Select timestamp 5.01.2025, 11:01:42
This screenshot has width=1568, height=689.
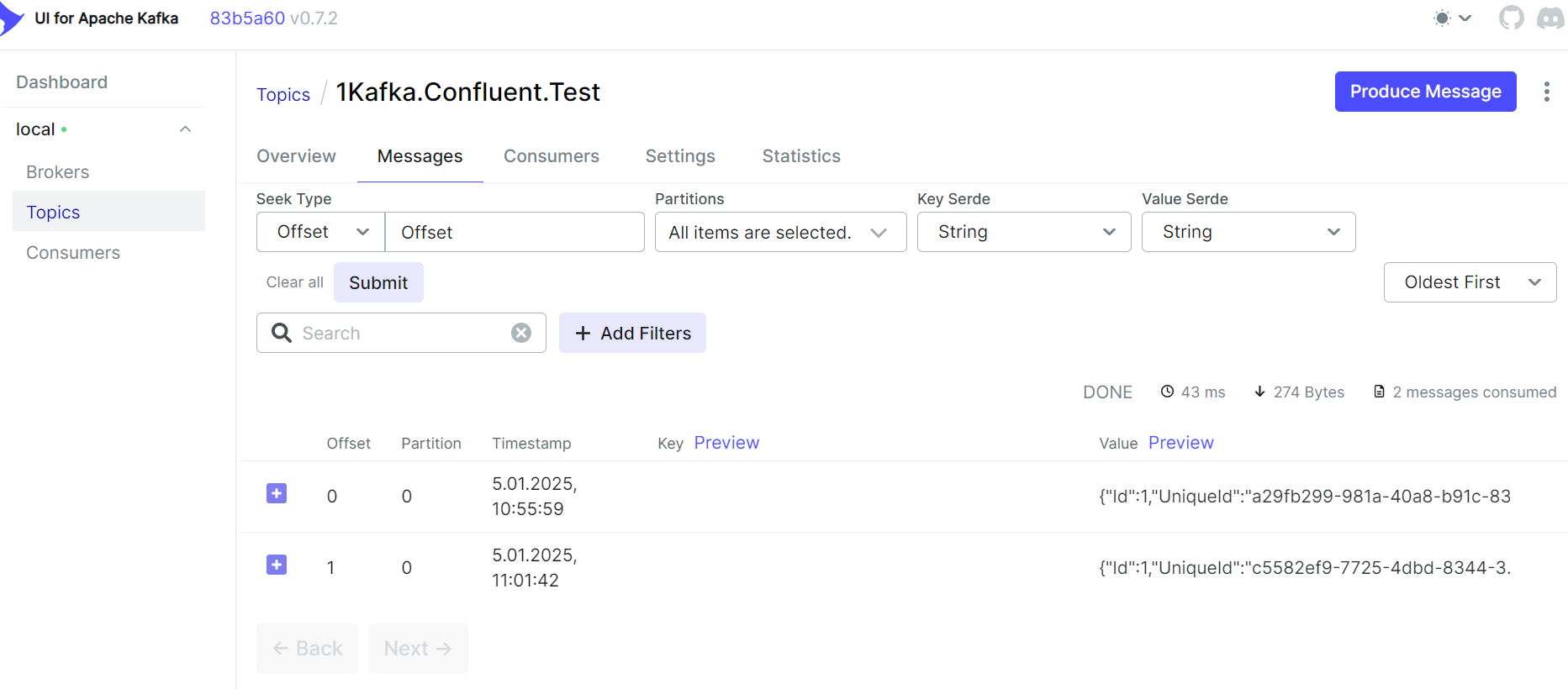click(534, 568)
